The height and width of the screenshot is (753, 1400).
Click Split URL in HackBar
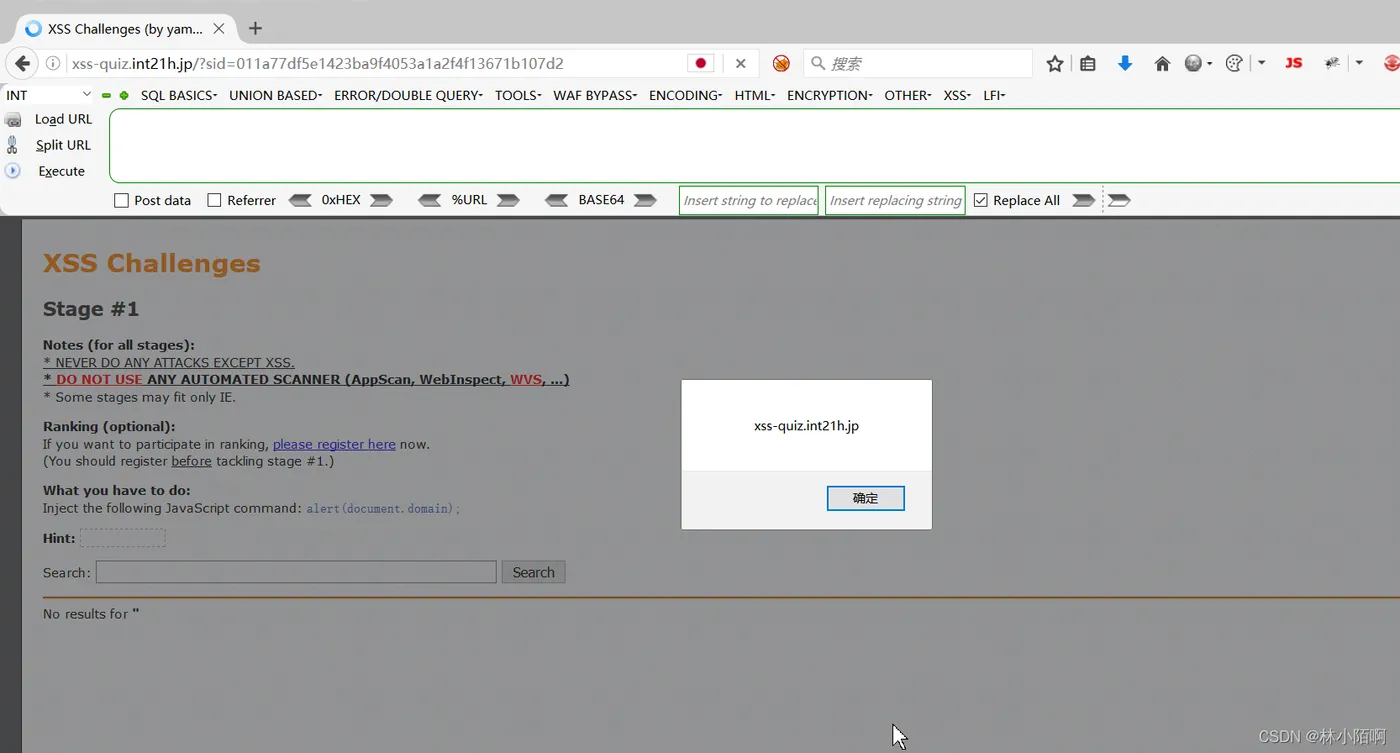63,145
